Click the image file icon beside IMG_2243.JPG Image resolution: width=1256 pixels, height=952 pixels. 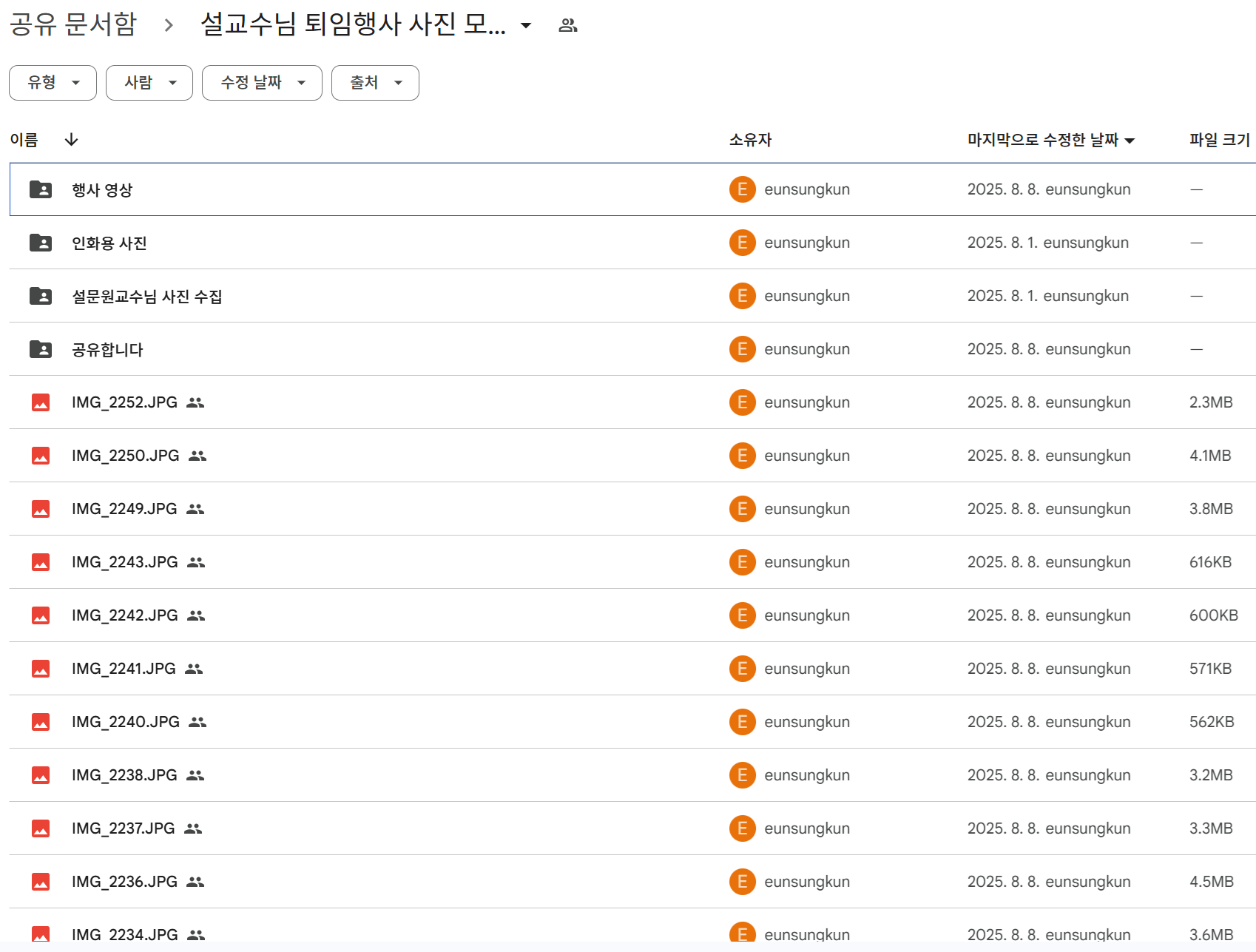(x=41, y=561)
